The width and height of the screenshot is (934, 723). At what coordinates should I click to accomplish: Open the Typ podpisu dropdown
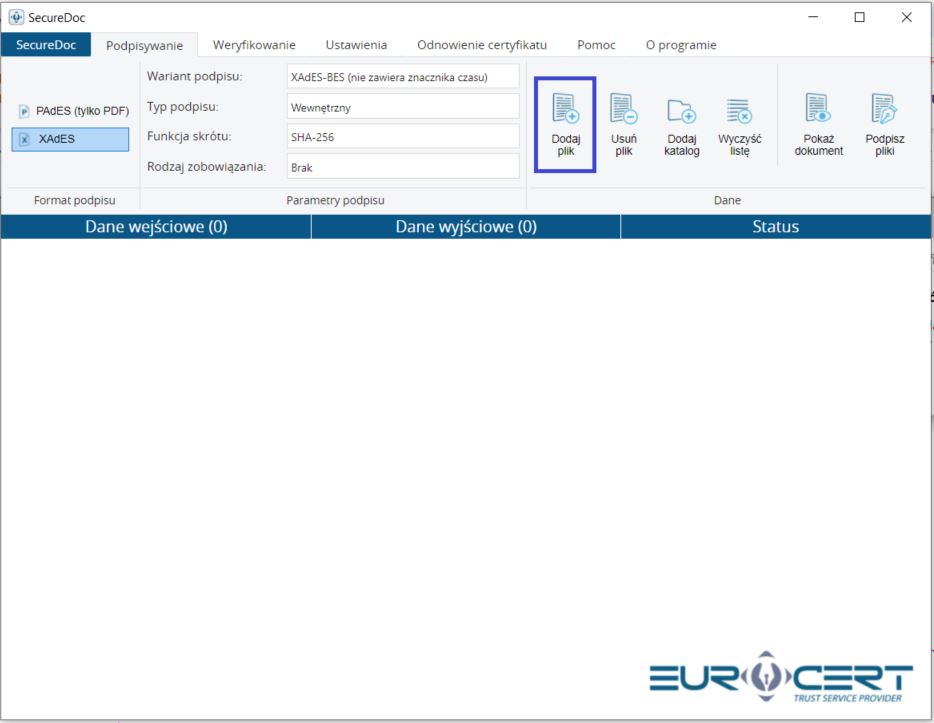(403, 107)
